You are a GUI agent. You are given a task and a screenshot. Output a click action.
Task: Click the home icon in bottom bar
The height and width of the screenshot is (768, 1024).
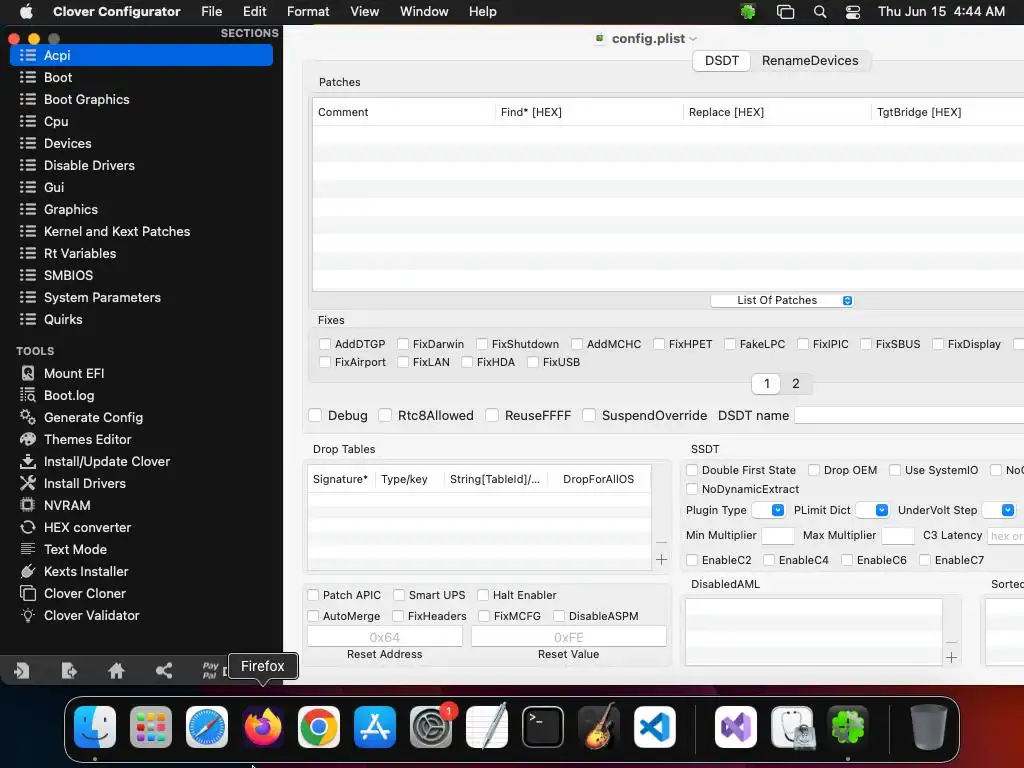pyautogui.click(x=116, y=670)
